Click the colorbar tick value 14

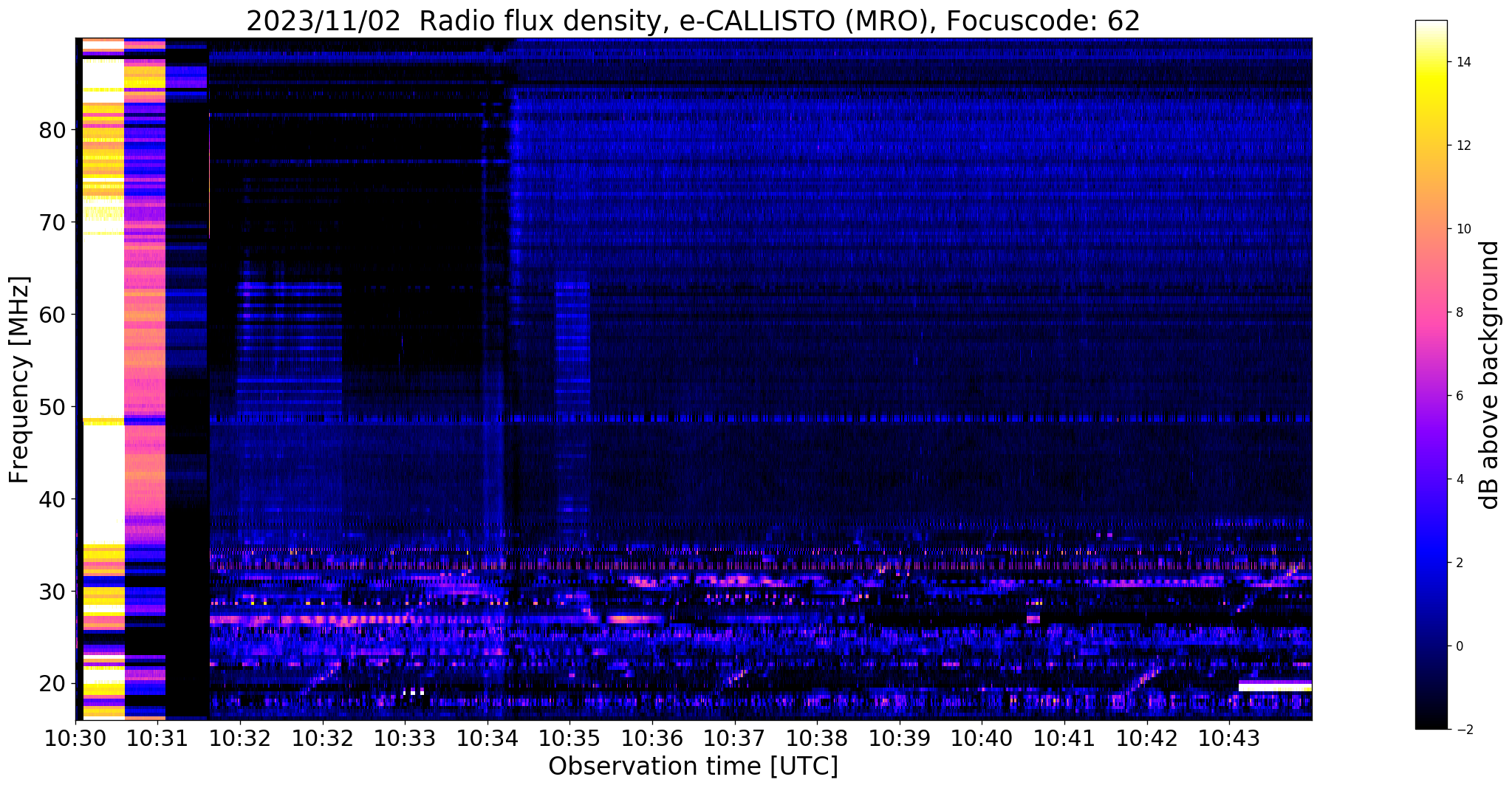[1465, 62]
